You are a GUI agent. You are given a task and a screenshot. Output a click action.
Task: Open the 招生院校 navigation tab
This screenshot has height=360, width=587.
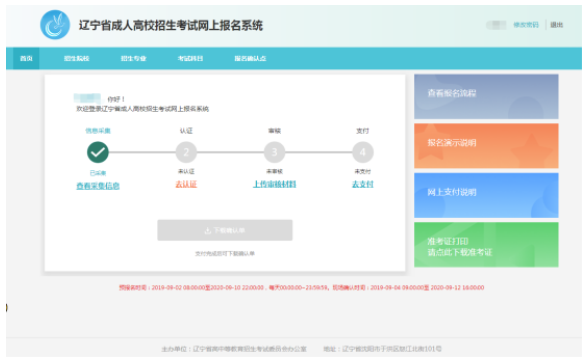(x=76, y=58)
